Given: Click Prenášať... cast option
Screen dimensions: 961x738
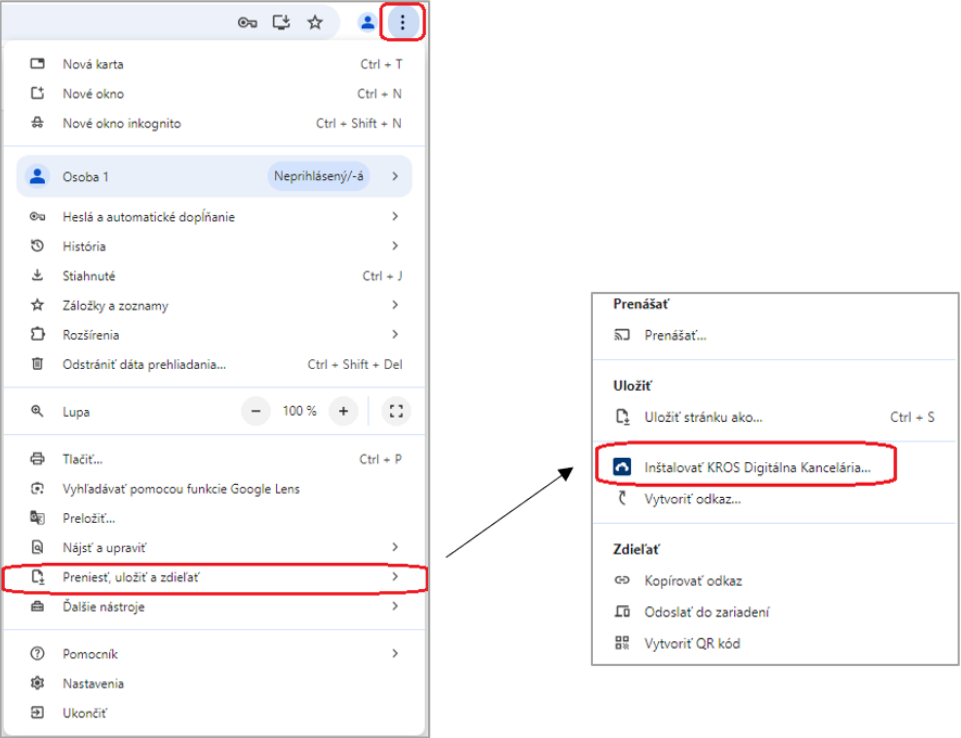Looking at the screenshot, I should click(675, 336).
